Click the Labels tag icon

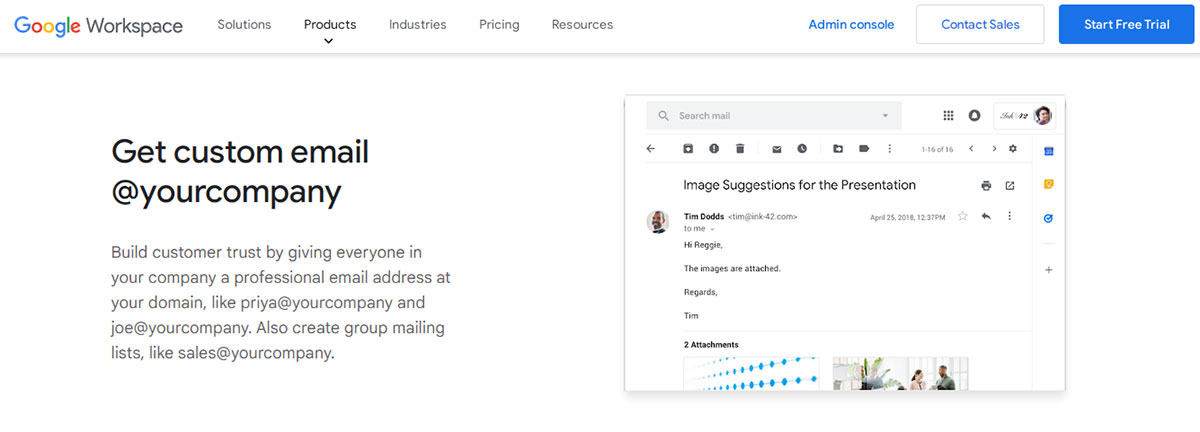tap(864, 149)
